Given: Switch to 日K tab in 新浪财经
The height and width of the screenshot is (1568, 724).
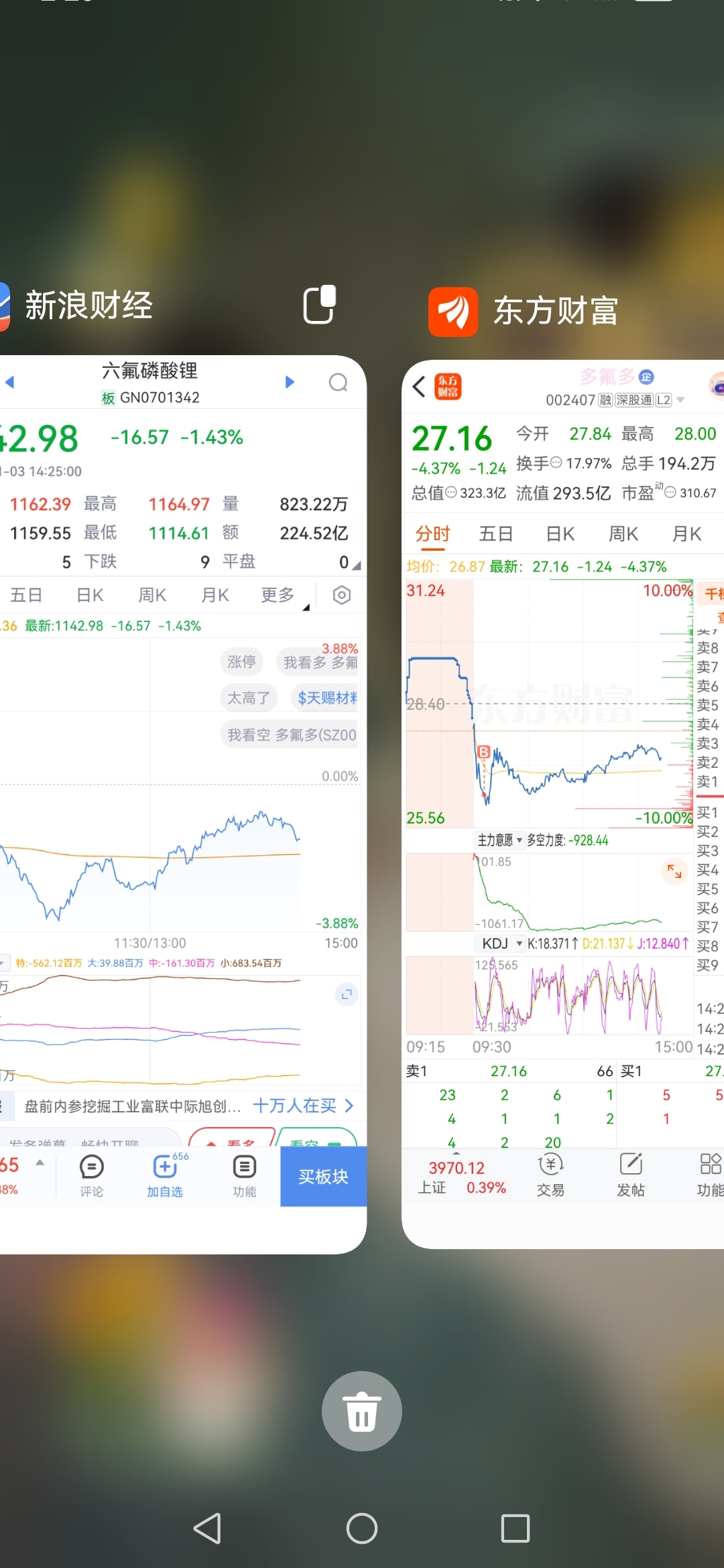Looking at the screenshot, I should [90, 595].
